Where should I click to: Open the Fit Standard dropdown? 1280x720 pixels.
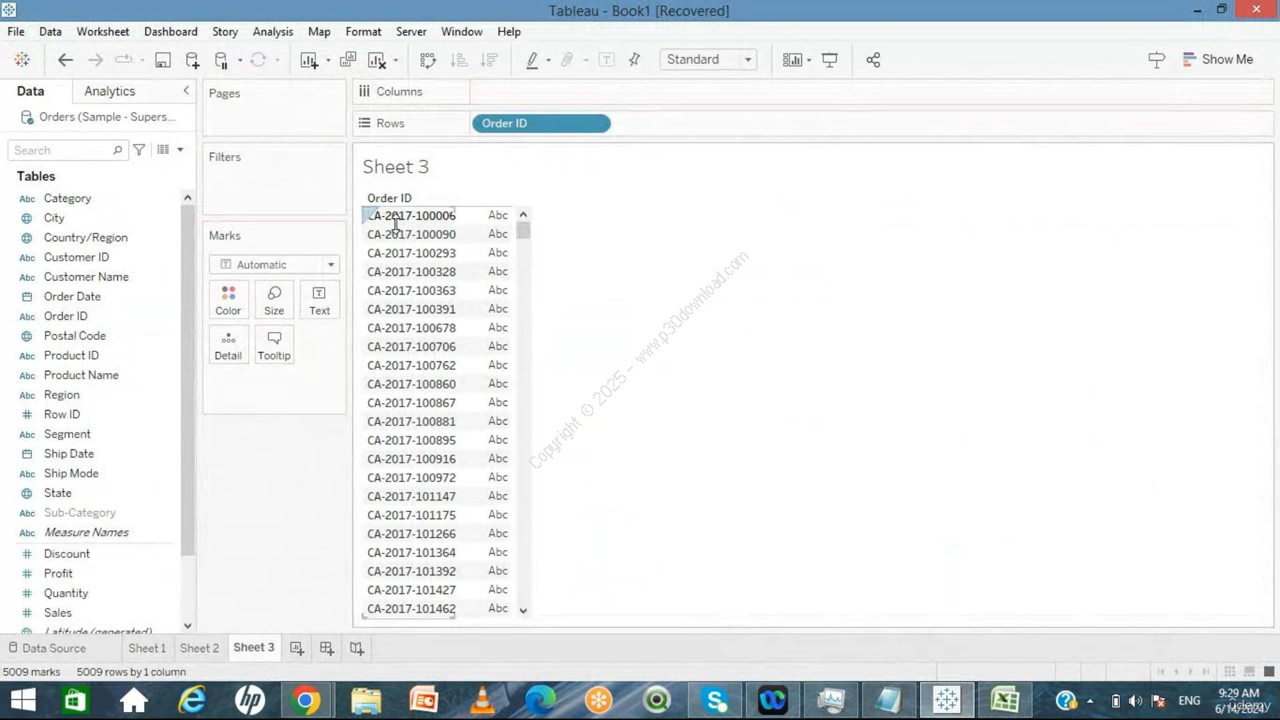[708, 60]
